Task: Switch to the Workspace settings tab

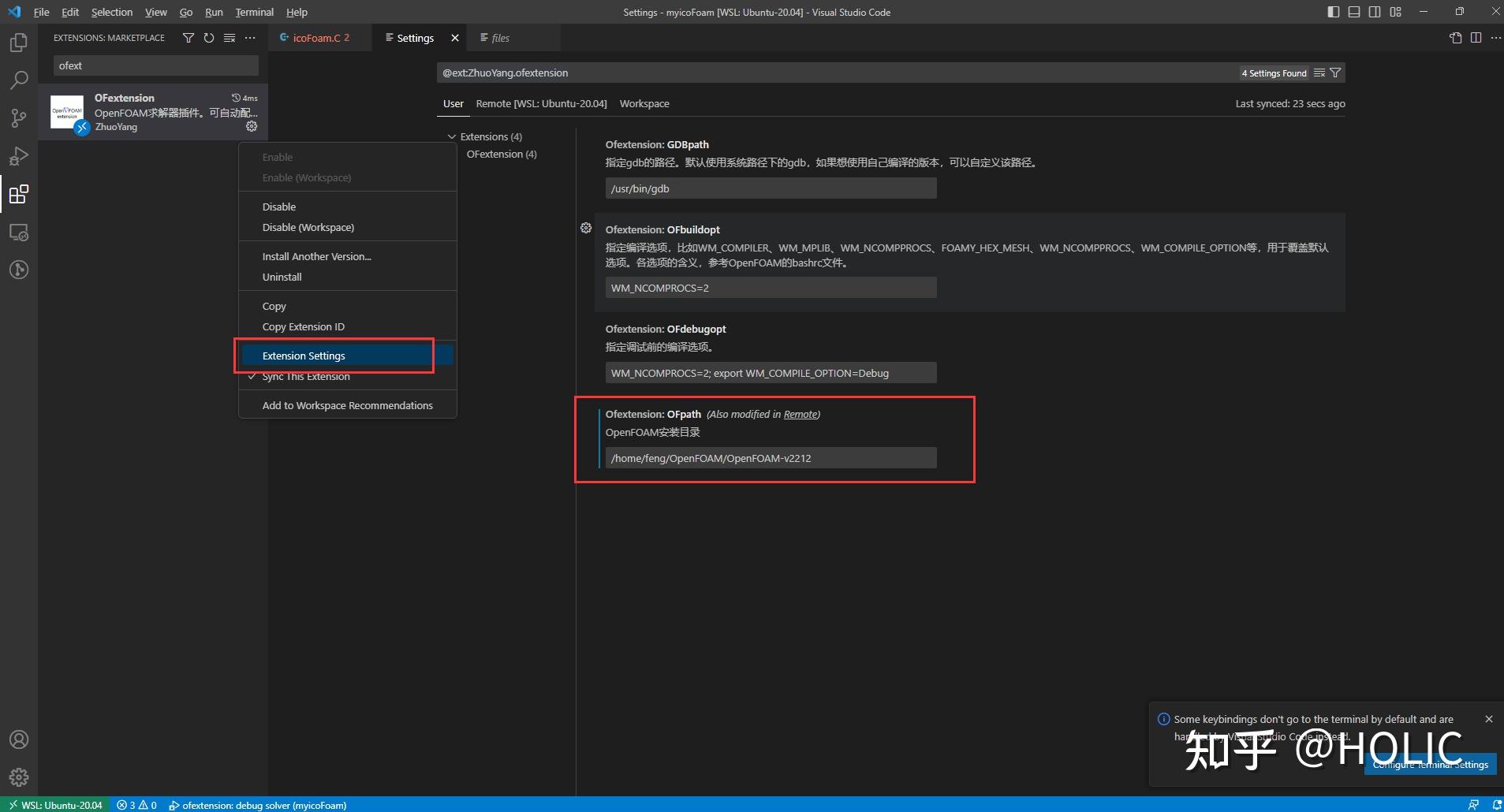Action: click(644, 104)
